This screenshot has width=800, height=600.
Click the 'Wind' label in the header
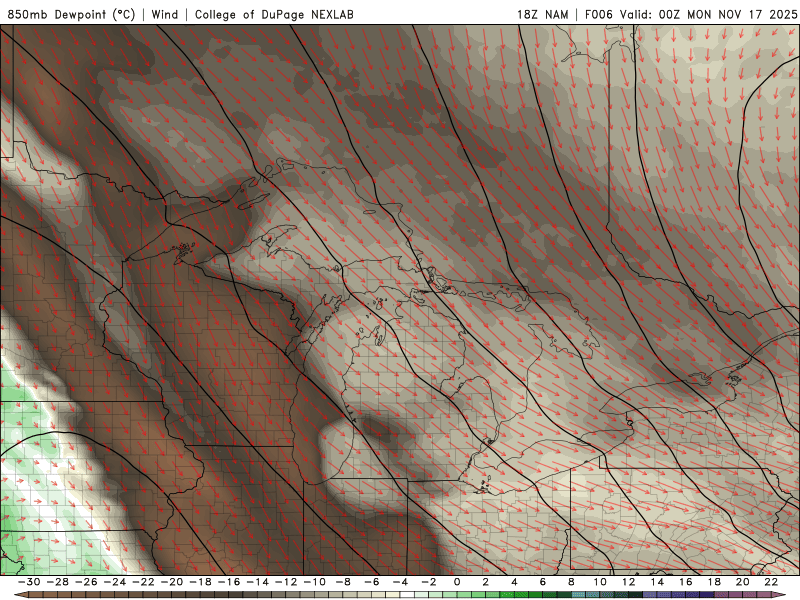click(165, 14)
